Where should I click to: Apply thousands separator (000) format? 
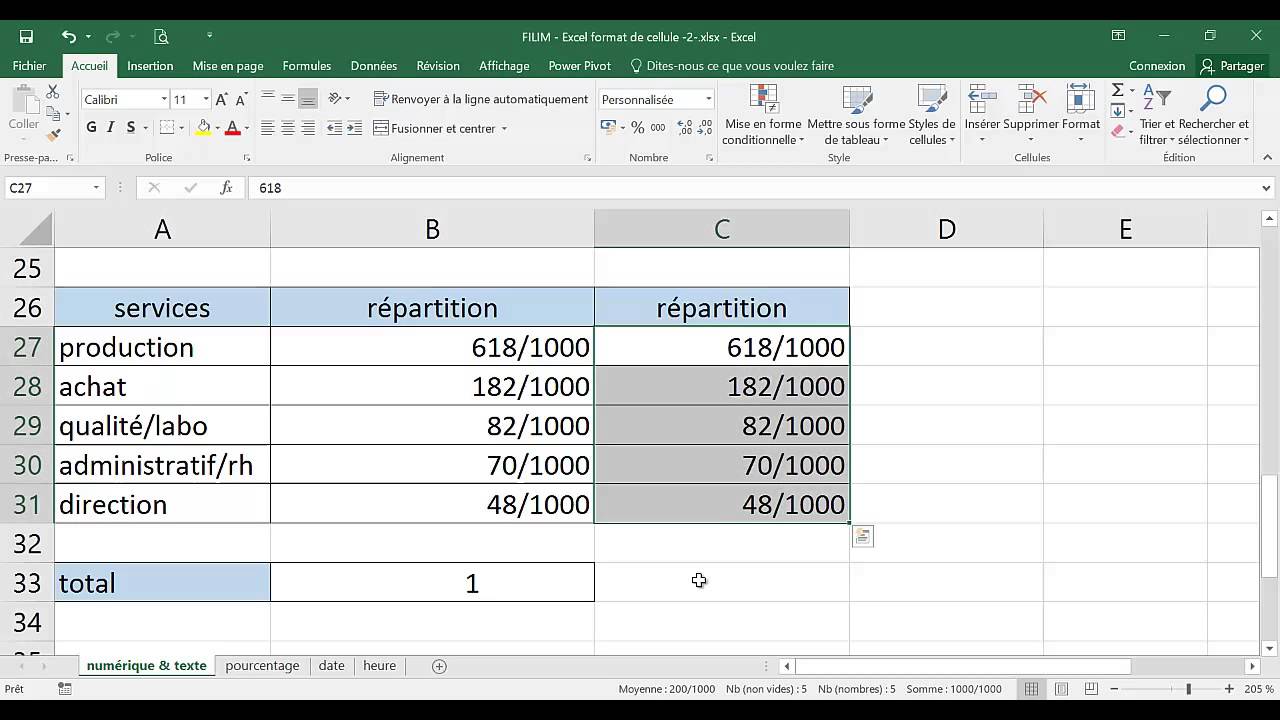coord(658,128)
